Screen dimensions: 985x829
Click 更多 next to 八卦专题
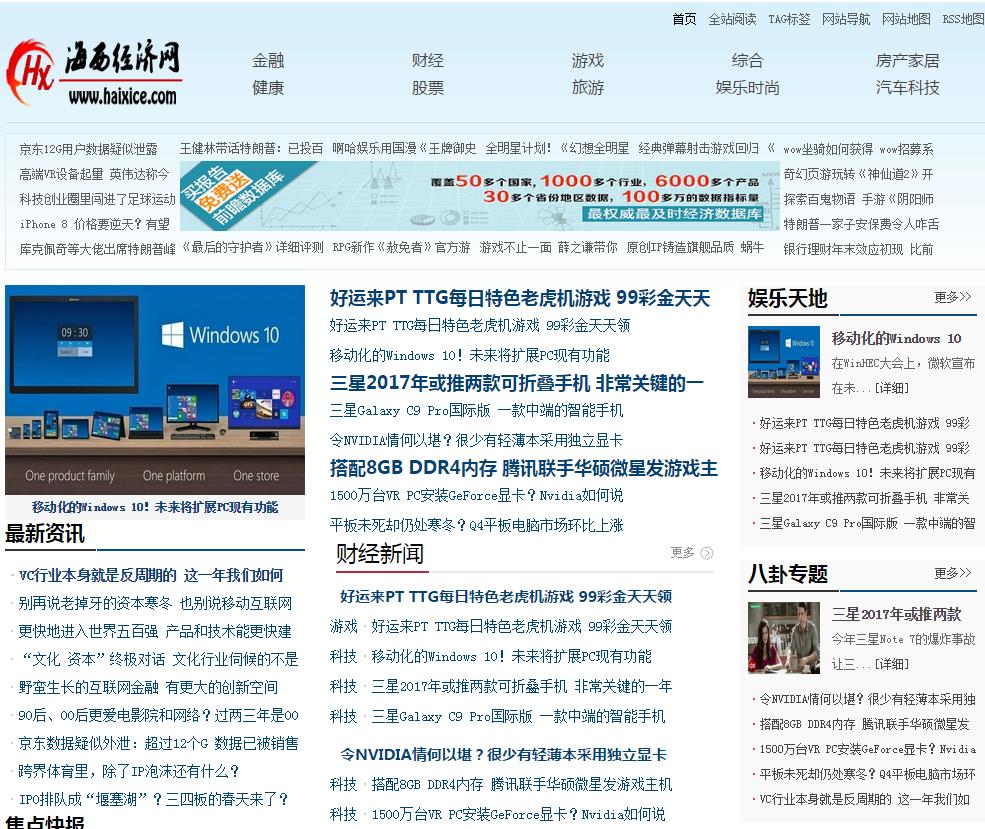(952, 573)
